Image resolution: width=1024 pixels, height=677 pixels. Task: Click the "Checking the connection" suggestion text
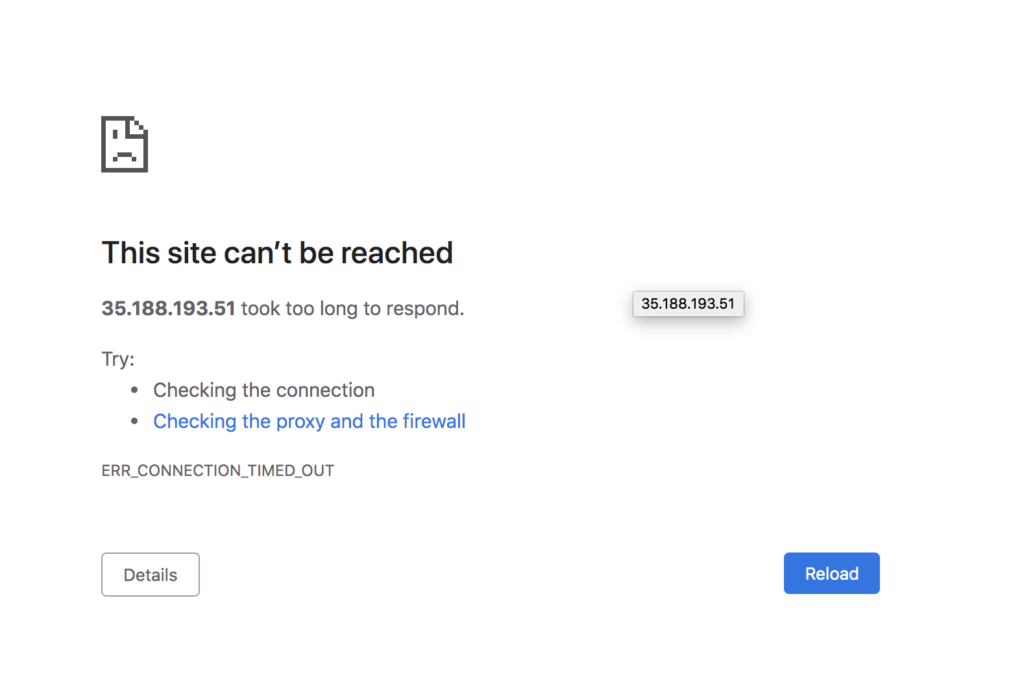264,390
